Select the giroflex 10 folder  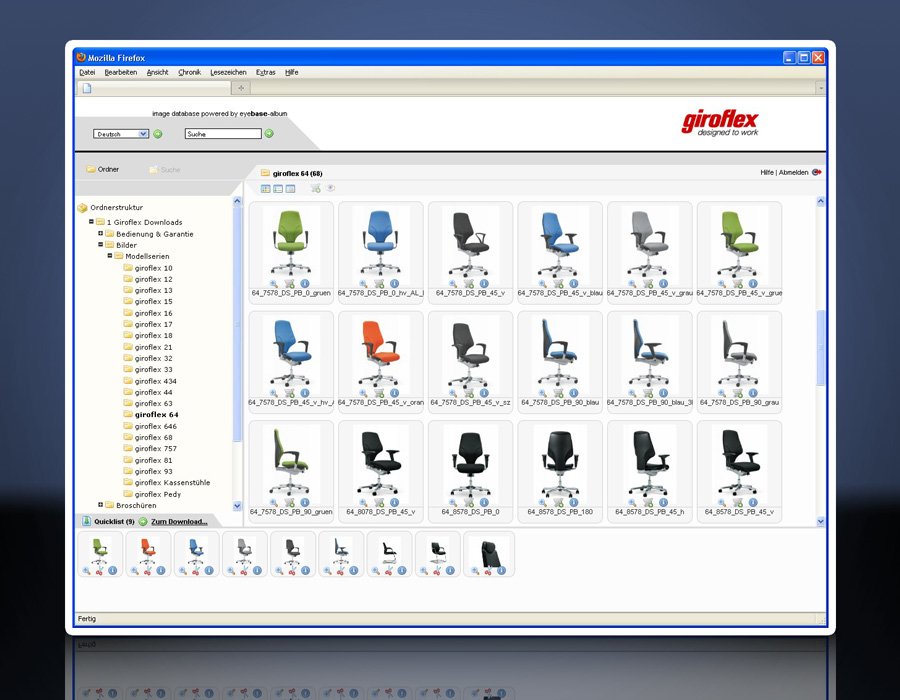[x=153, y=268]
